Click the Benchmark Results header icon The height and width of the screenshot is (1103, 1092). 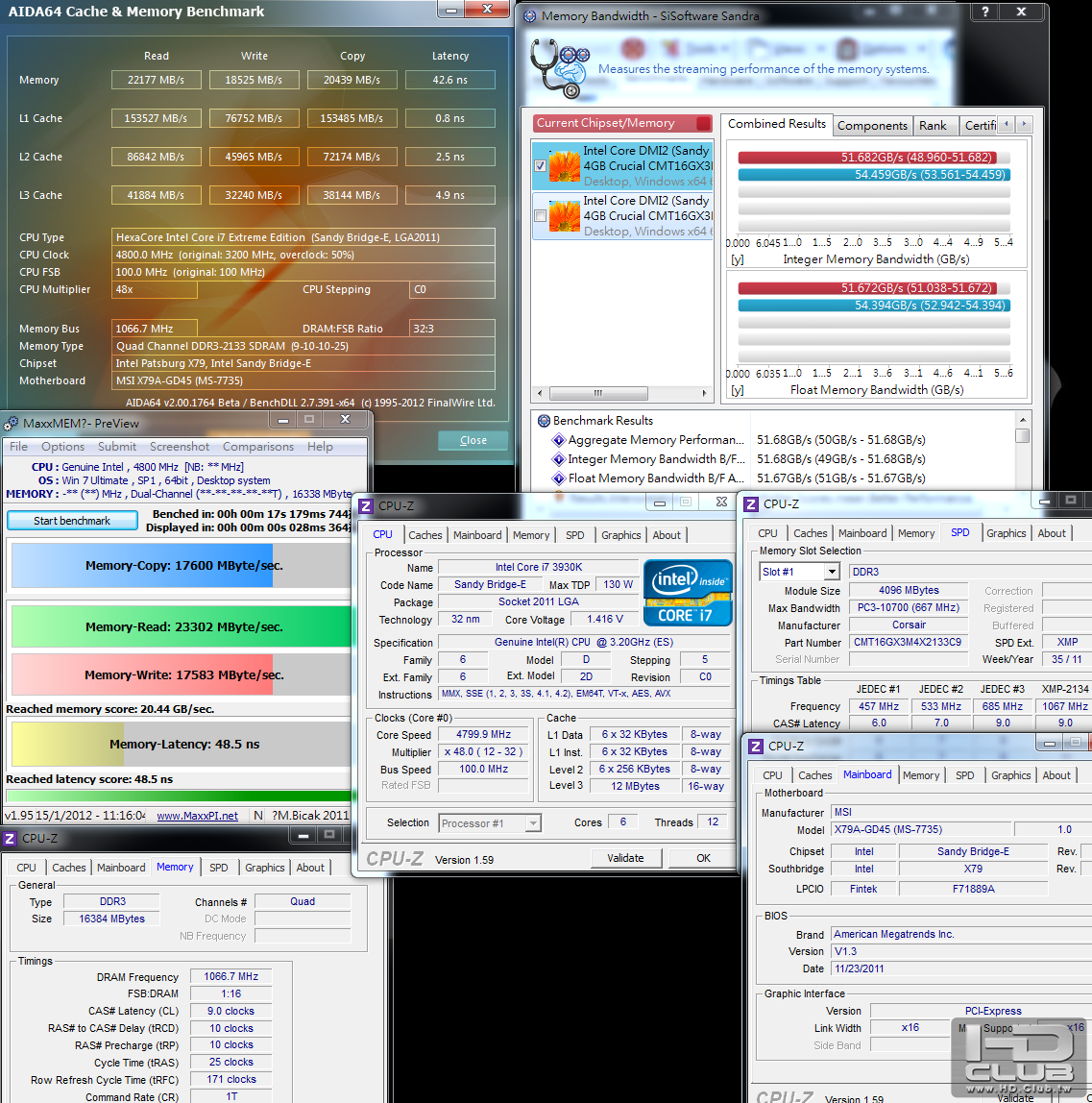(x=544, y=421)
